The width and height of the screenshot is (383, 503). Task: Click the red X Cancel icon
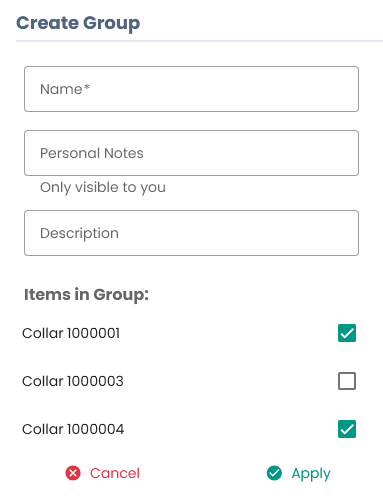(x=73, y=473)
